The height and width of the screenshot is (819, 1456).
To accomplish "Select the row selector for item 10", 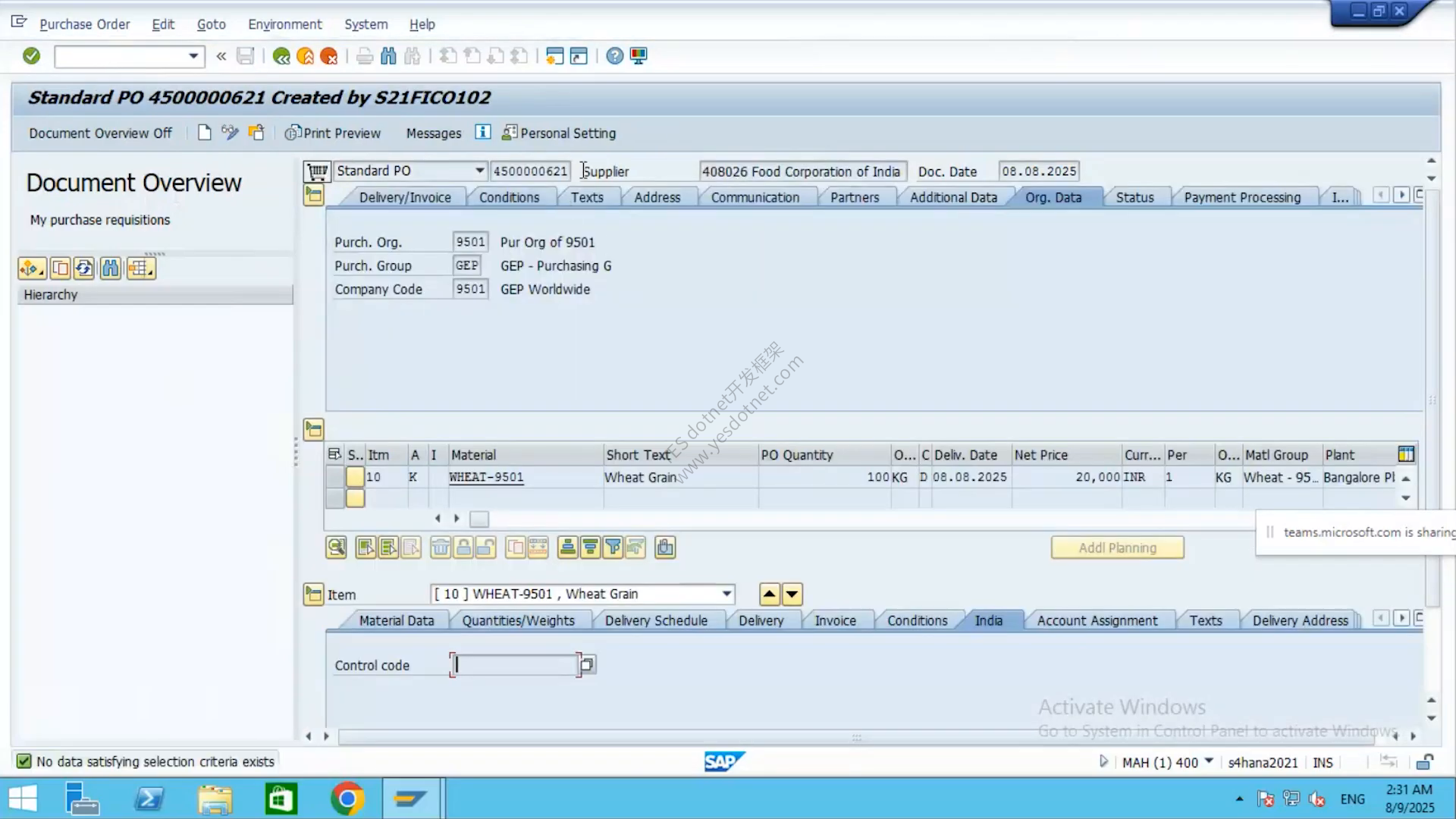I will point(334,477).
